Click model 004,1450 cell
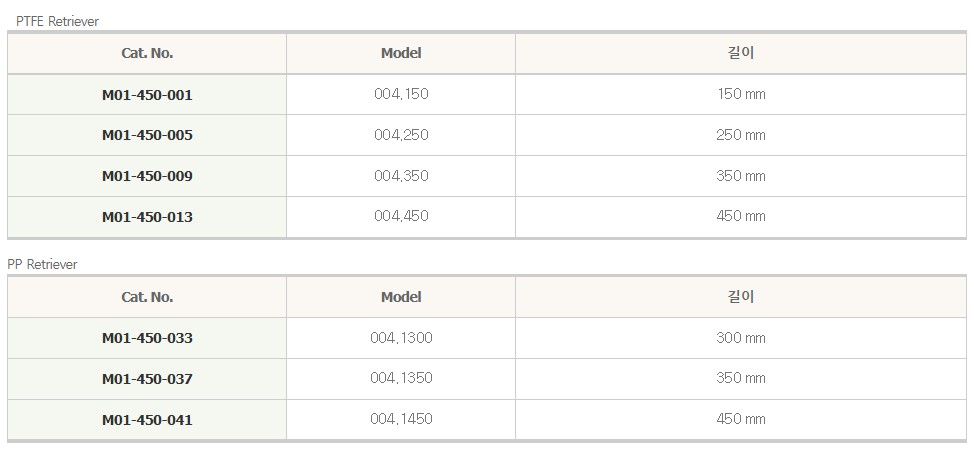Image resolution: width=974 pixels, height=450 pixels. (401, 419)
